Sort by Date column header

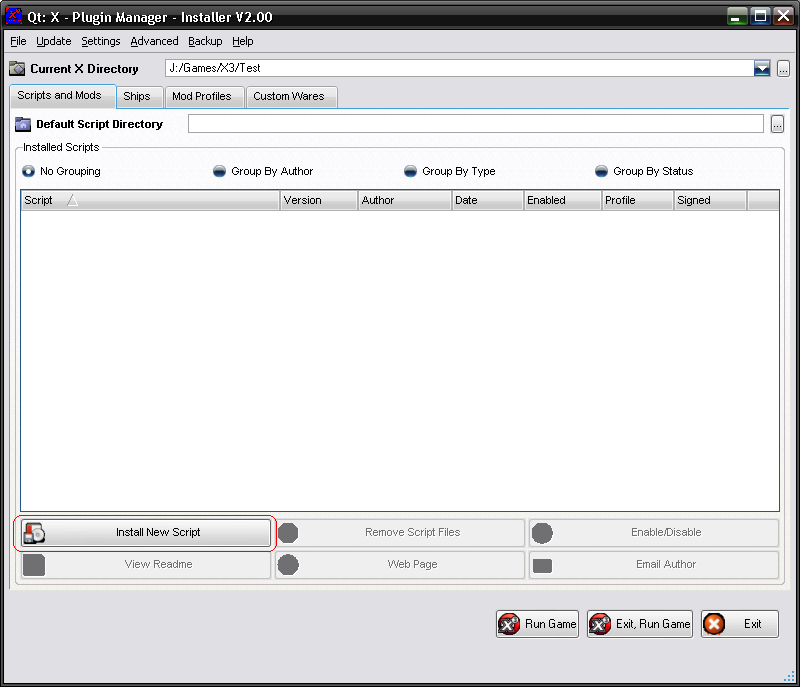click(488, 200)
